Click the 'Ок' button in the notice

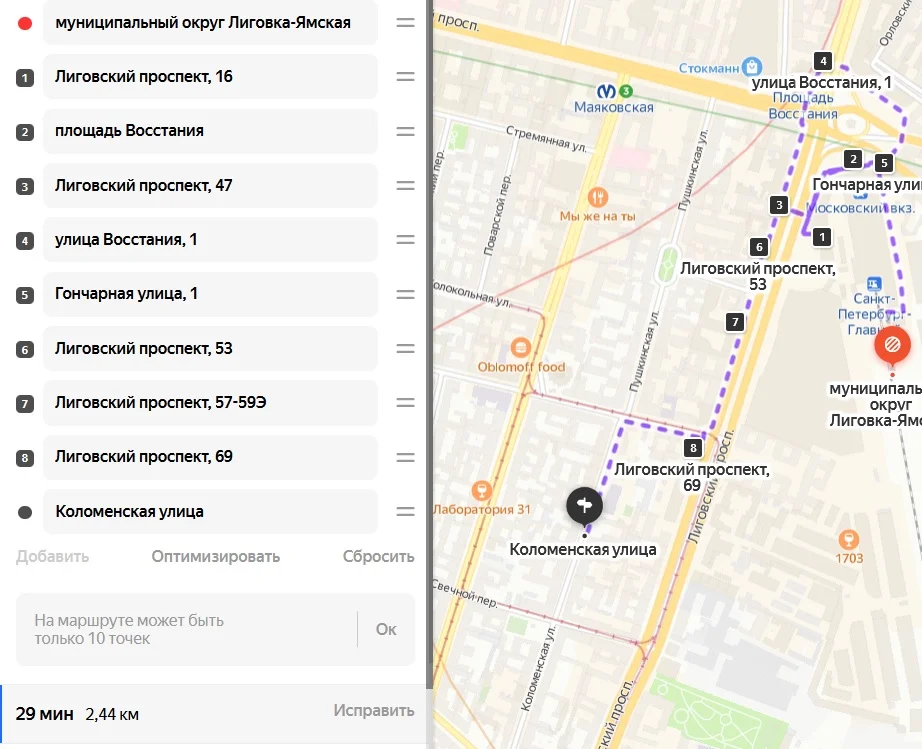(386, 629)
